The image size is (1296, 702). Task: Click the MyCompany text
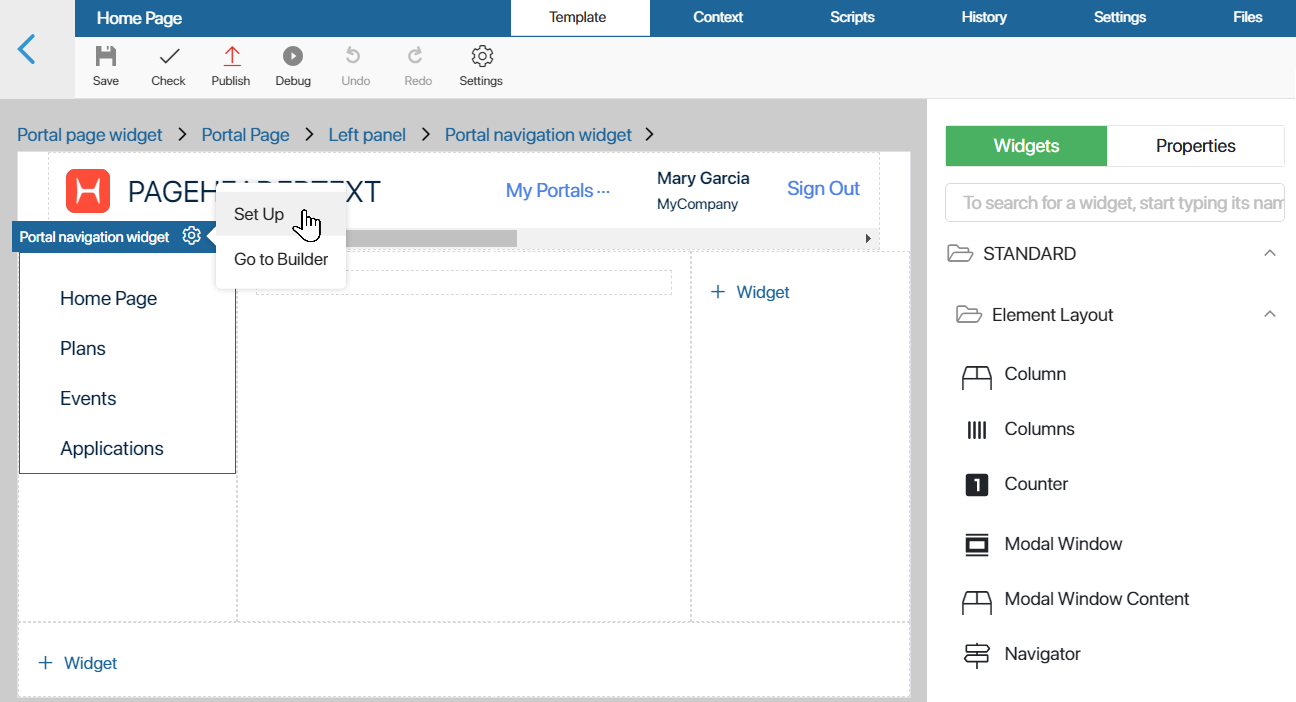click(697, 204)
